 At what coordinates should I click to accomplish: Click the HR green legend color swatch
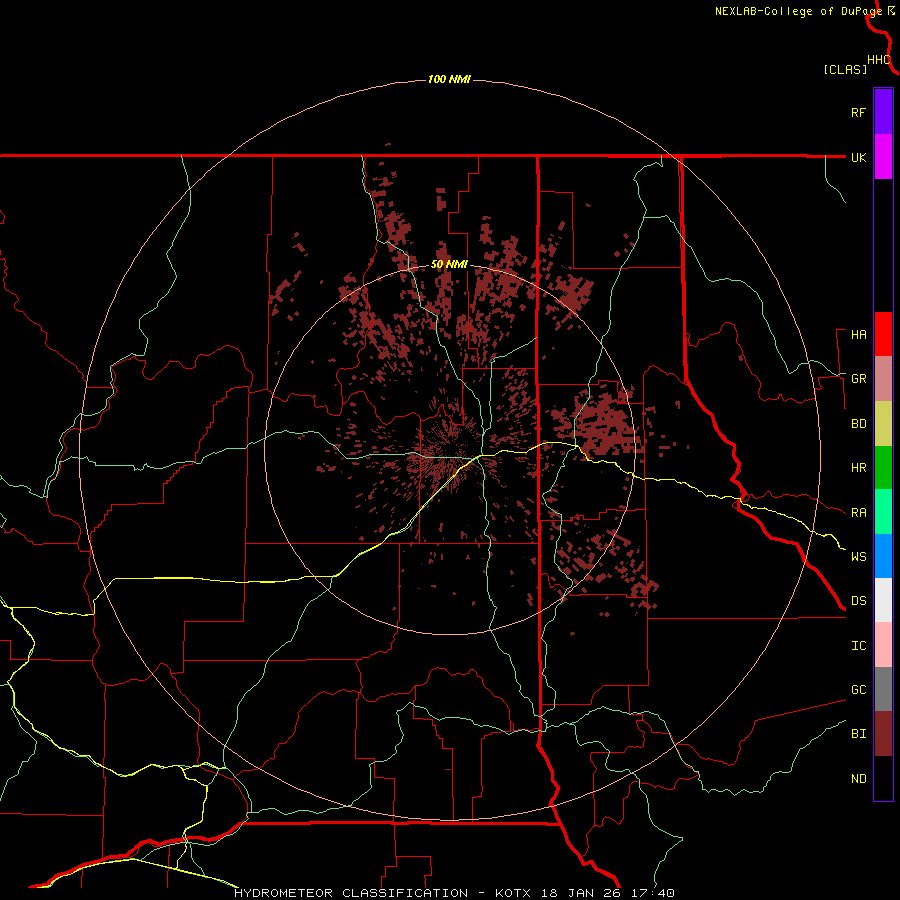tap(883, 468)
